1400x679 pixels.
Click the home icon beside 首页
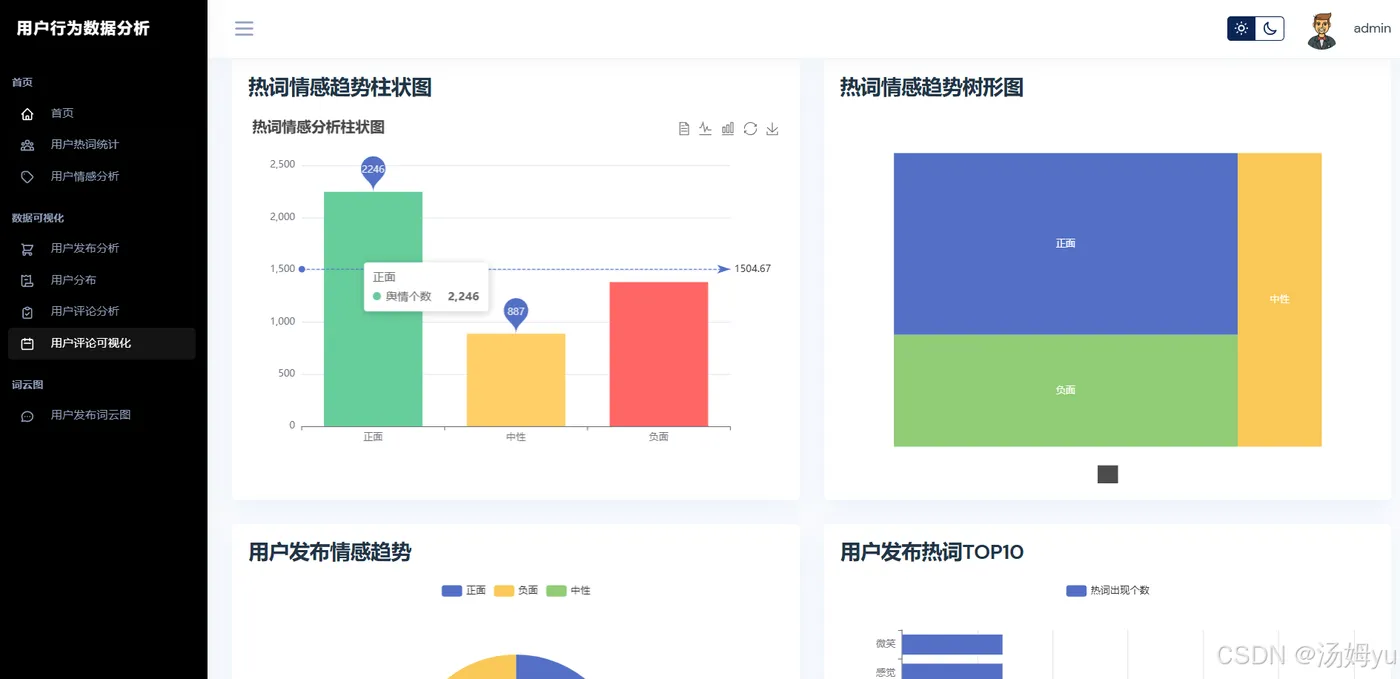(x=28, y=114)
